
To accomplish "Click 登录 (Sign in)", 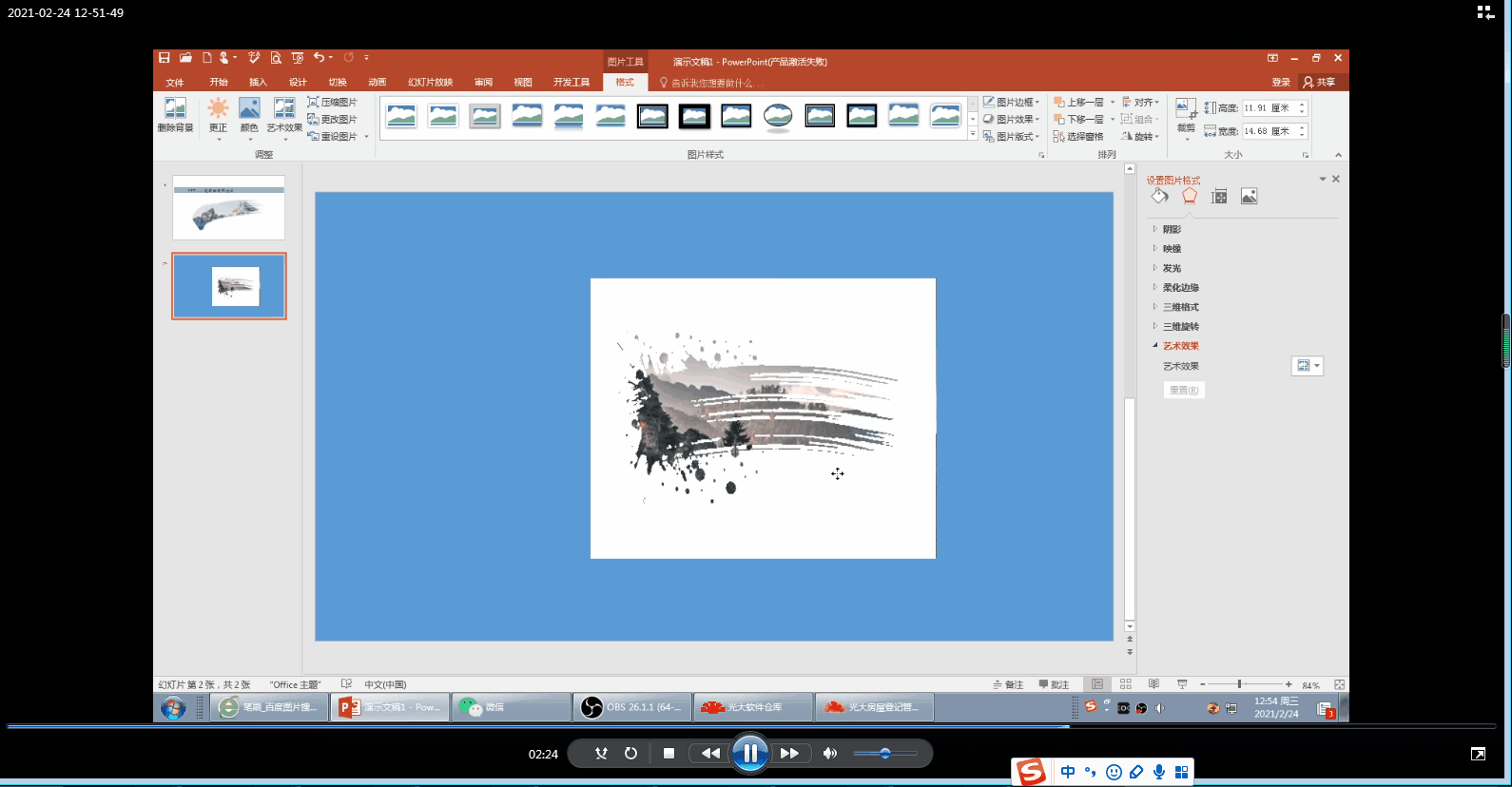I will pyautogui.click(x=1281, y=83).
